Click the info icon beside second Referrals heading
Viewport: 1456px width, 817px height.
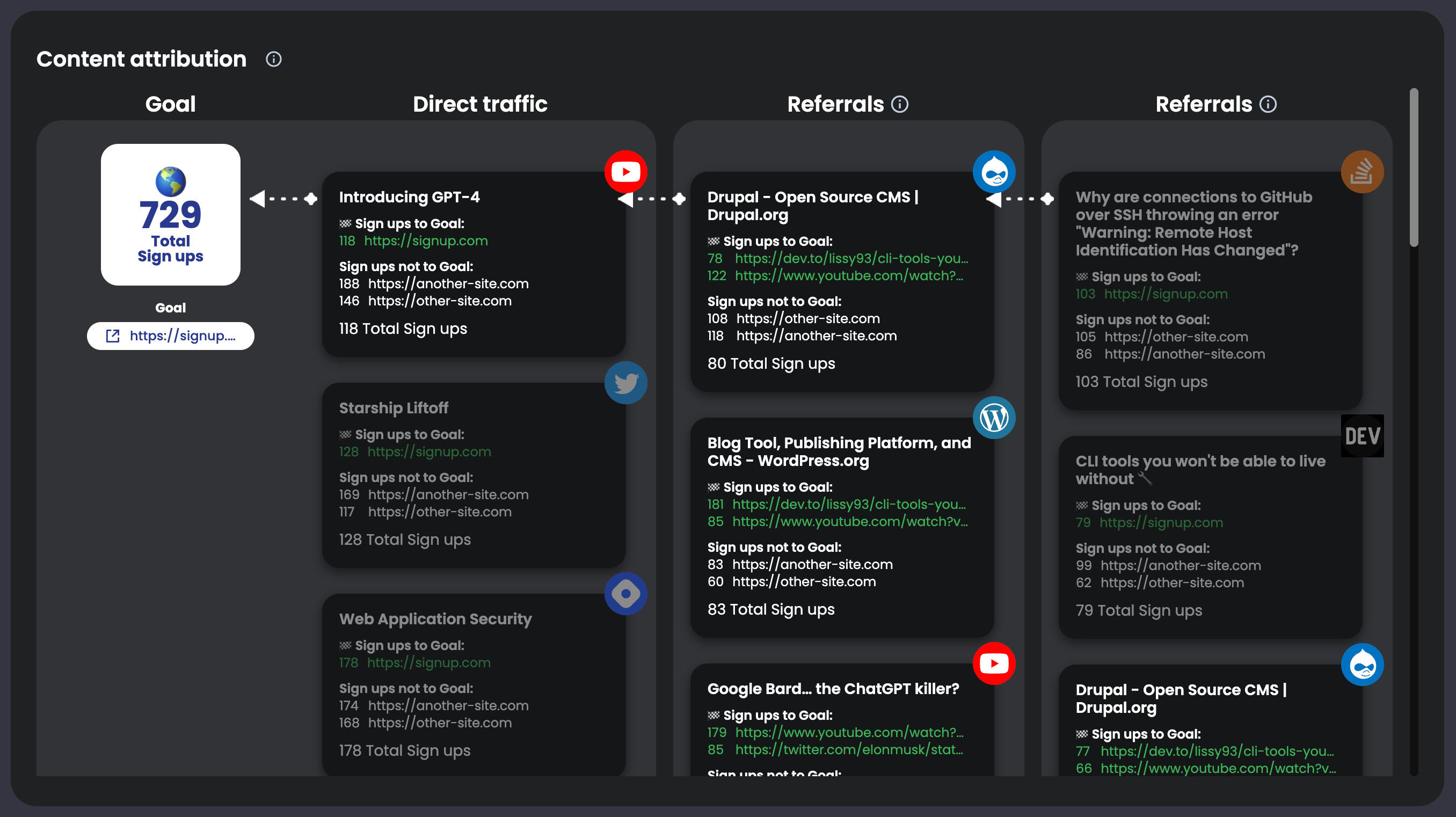click(x=1268, y=105)
